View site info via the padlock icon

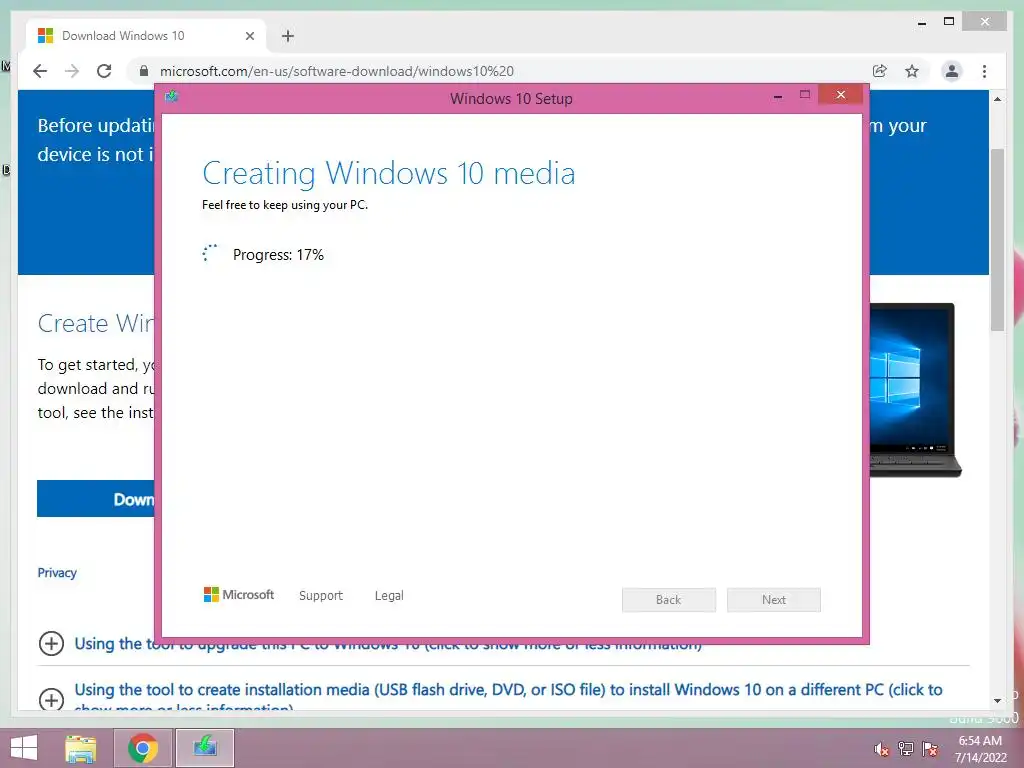pyautogui.click(x=144, y=71)
